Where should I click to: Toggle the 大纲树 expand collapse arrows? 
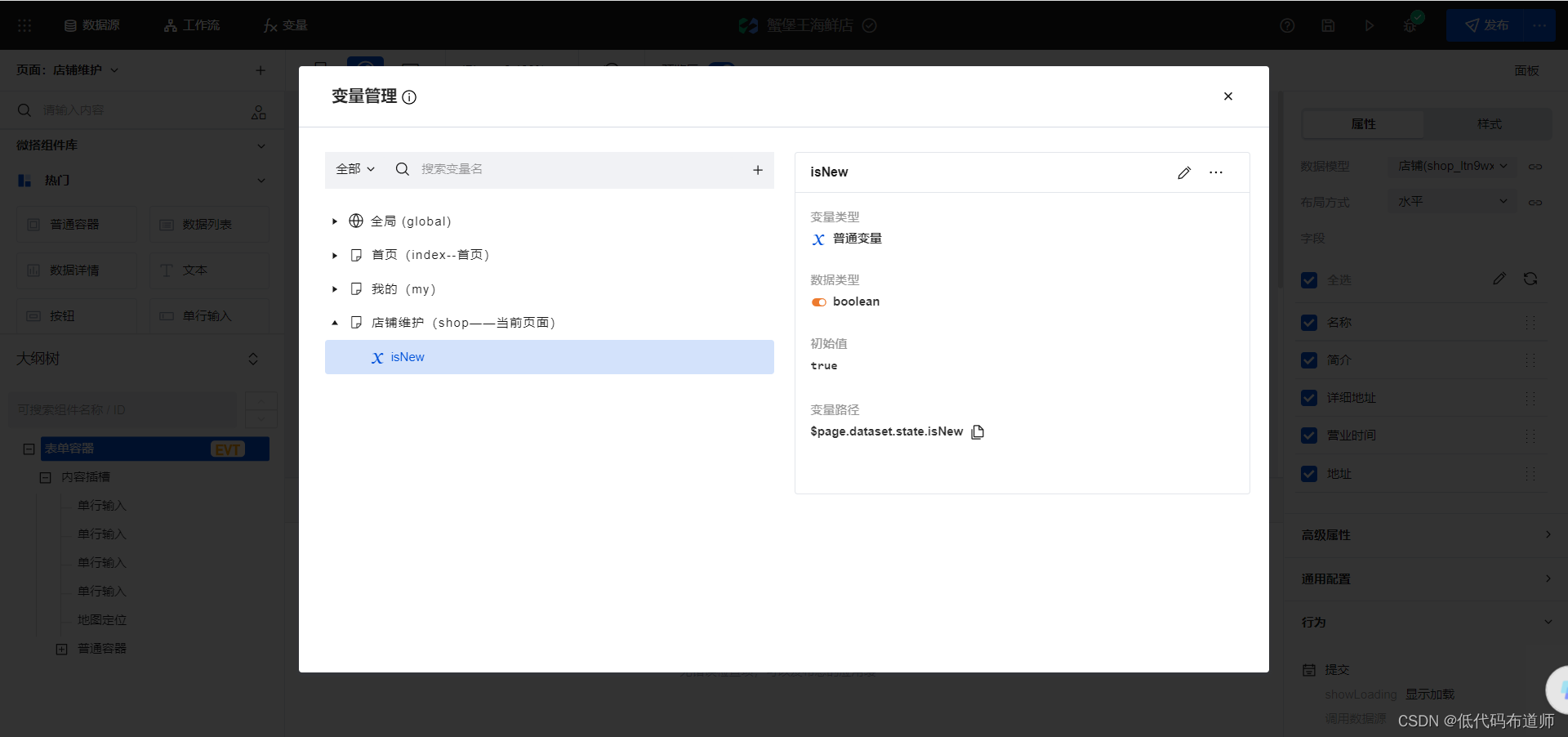point(253,359)
